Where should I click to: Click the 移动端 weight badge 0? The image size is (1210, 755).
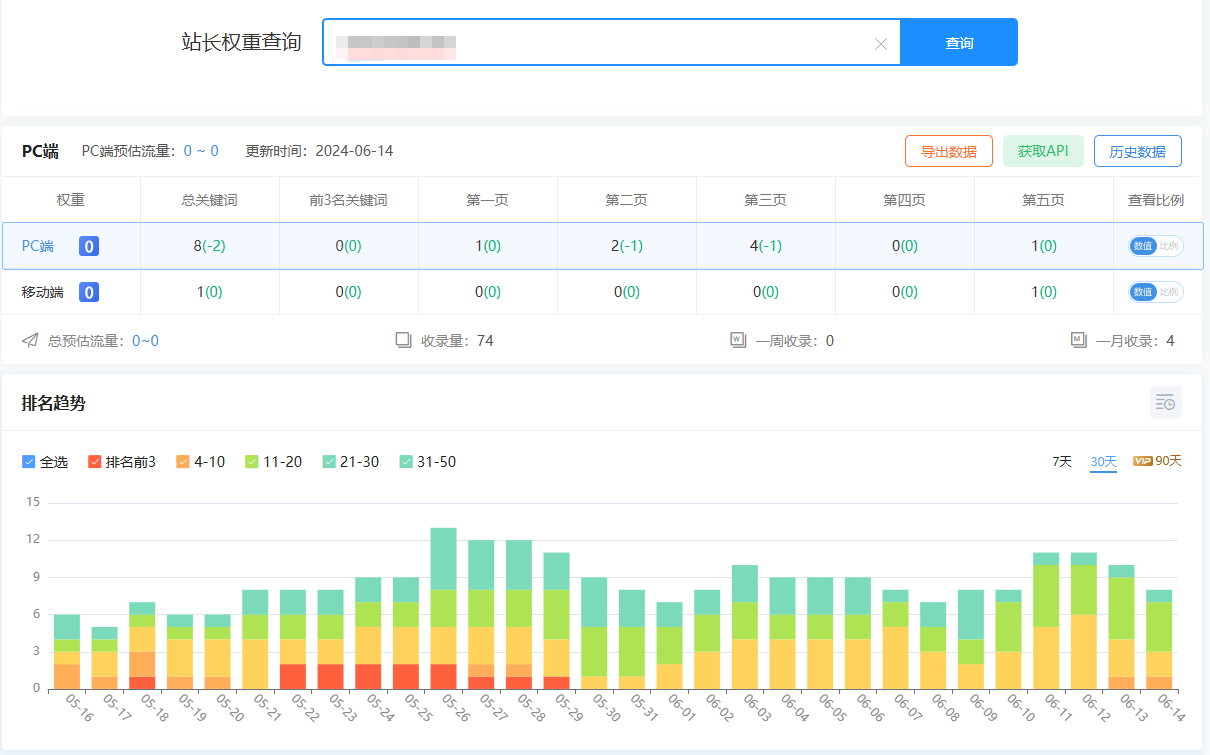tap(89, 292)
